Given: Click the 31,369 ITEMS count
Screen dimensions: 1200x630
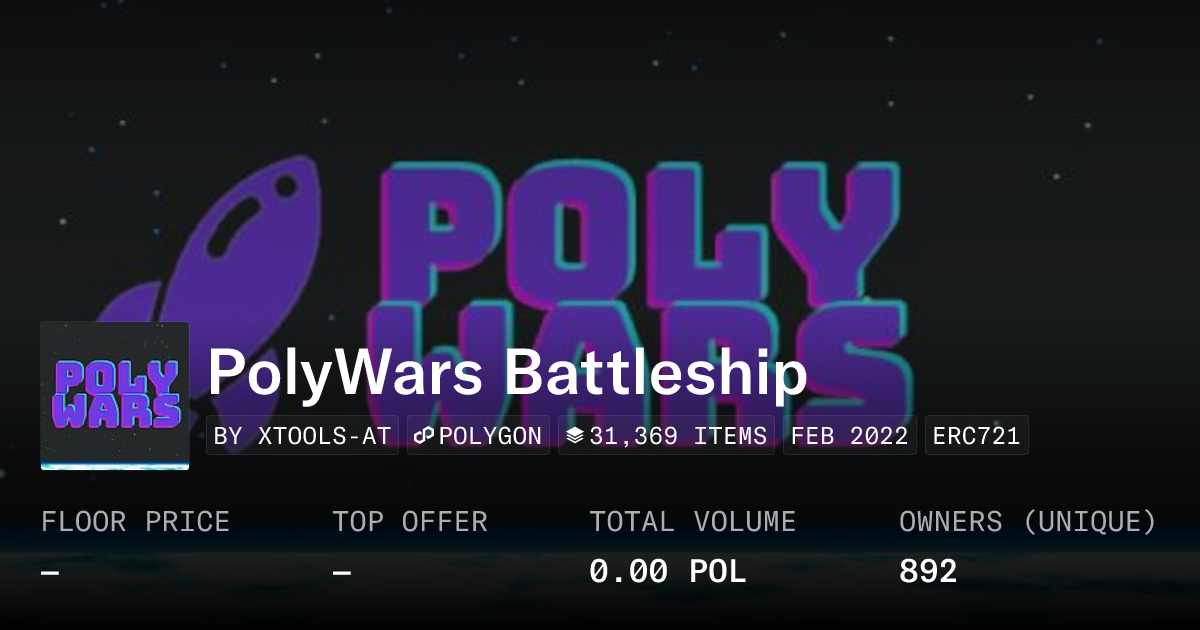Looking at the screenshot, I should (x=678, y=436).
